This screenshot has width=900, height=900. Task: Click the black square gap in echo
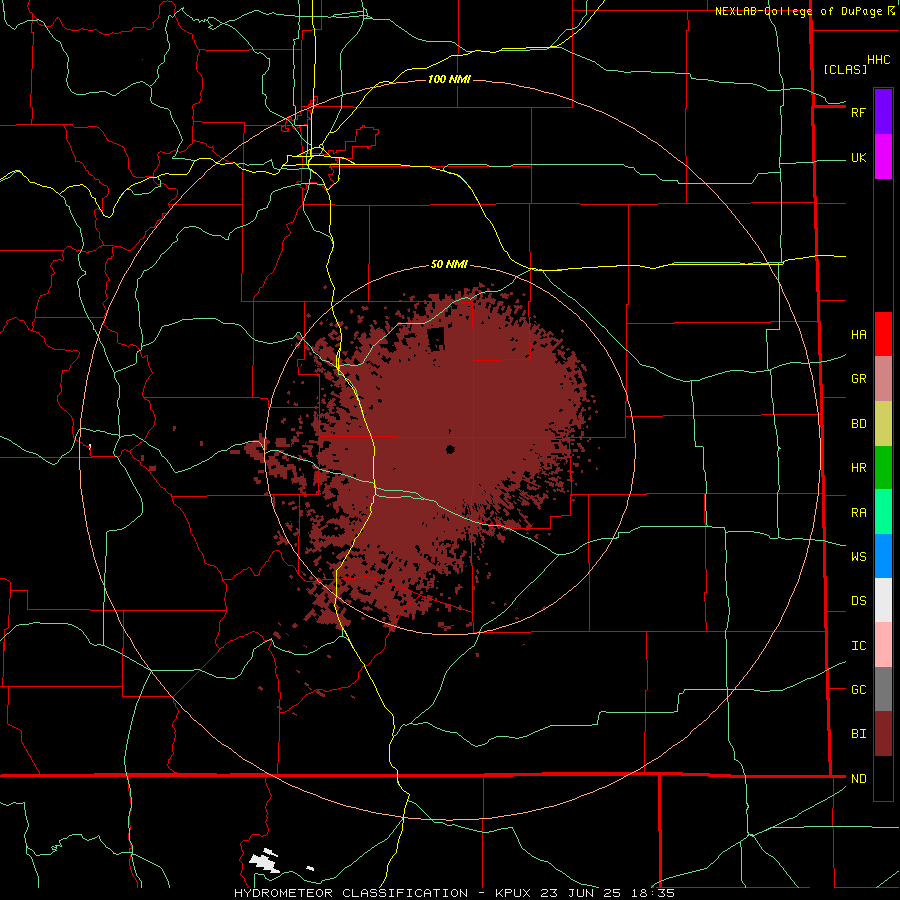436,339
